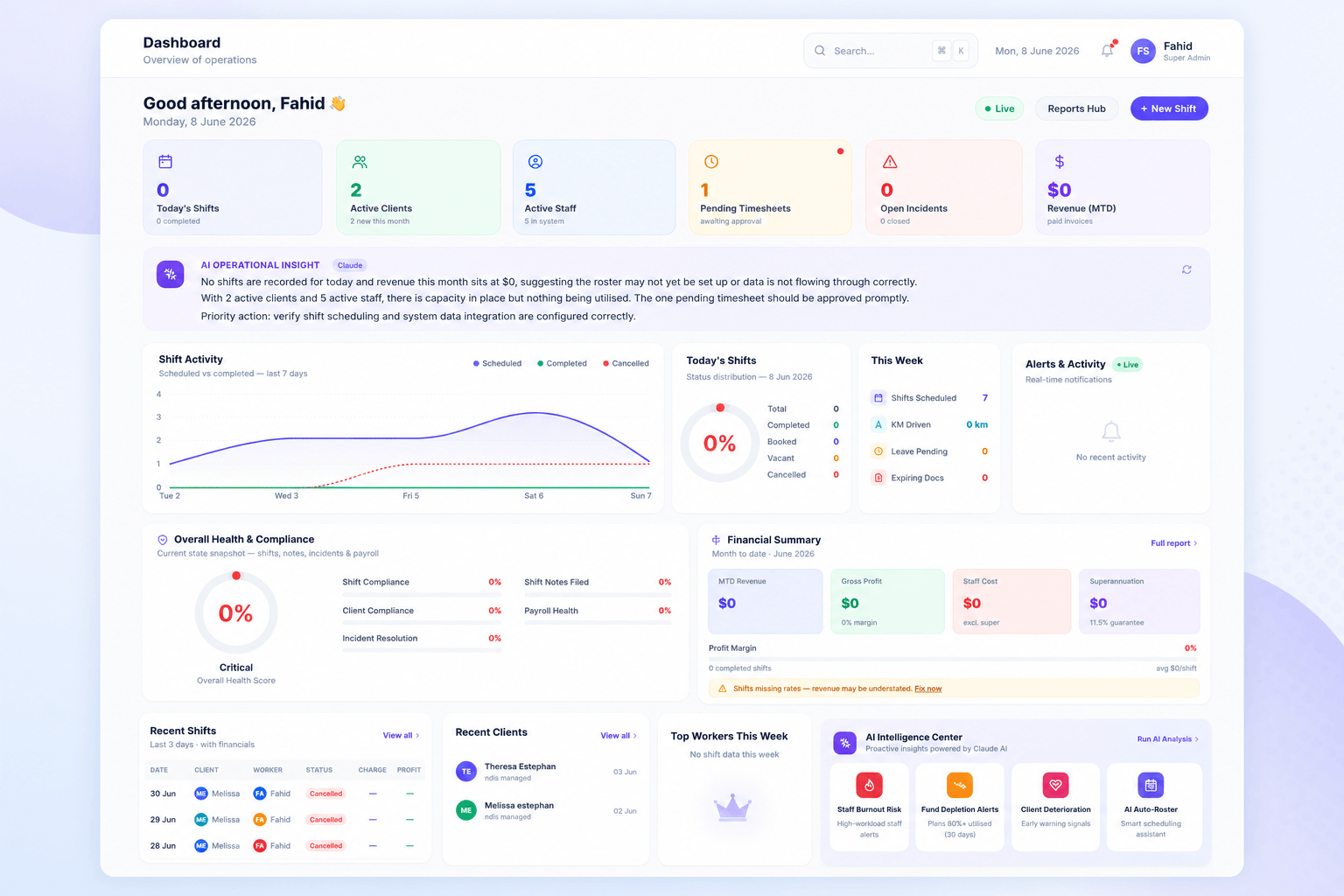Image resolution: width=1344 pixels, height=896 pixels.
Task: Sort by the CHARGE column header
Action: coord(373,770)
